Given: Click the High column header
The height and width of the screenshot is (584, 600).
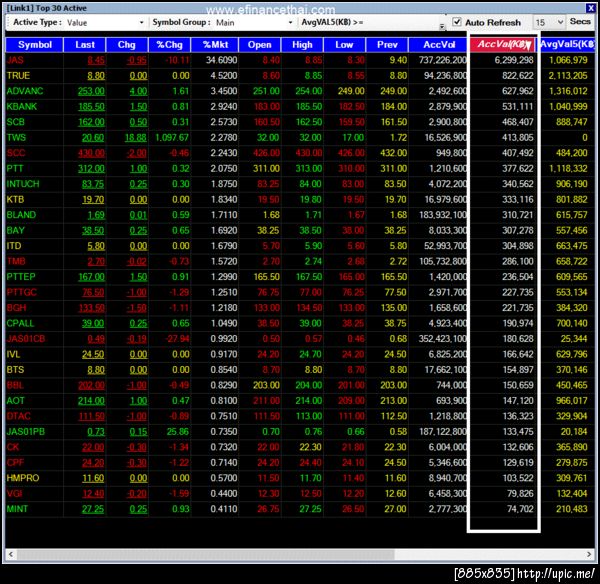Looking at the screenshot, I should [x=302, y=45].
